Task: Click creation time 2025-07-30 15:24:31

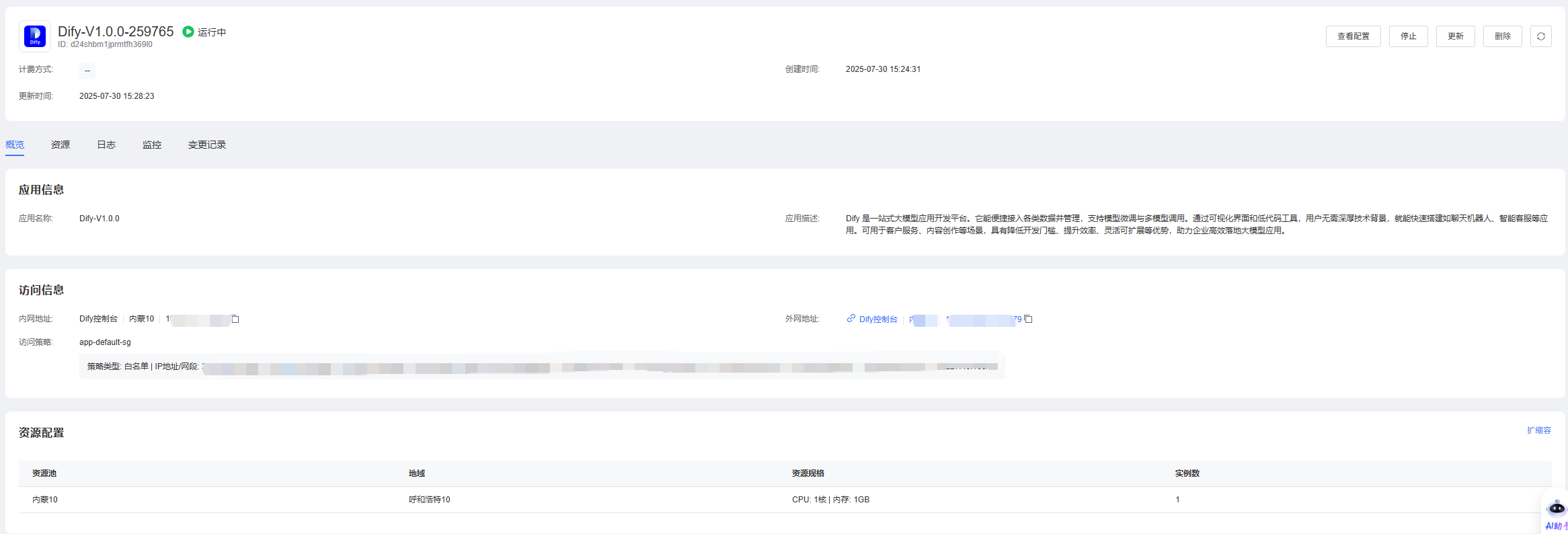Action: coord(883,69)
